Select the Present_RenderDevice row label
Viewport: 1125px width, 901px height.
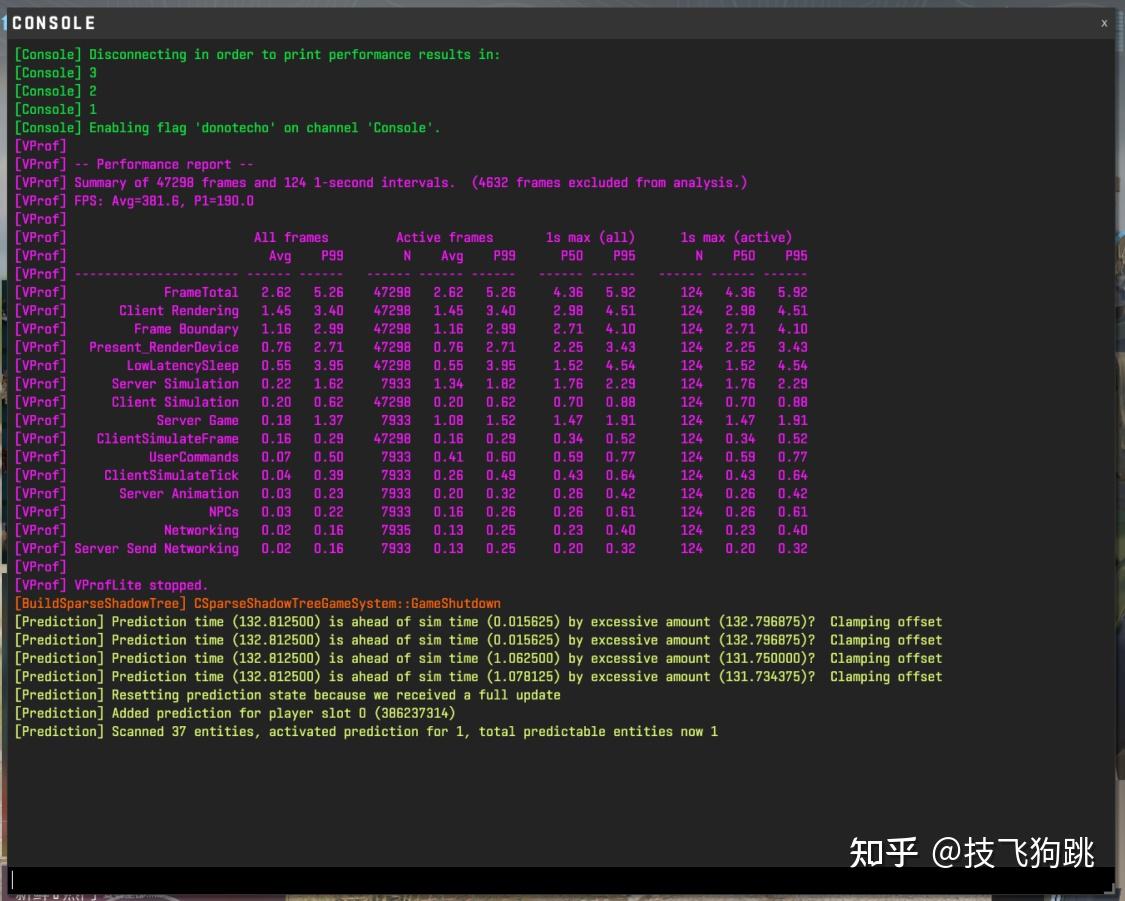(x=164, y=347)
